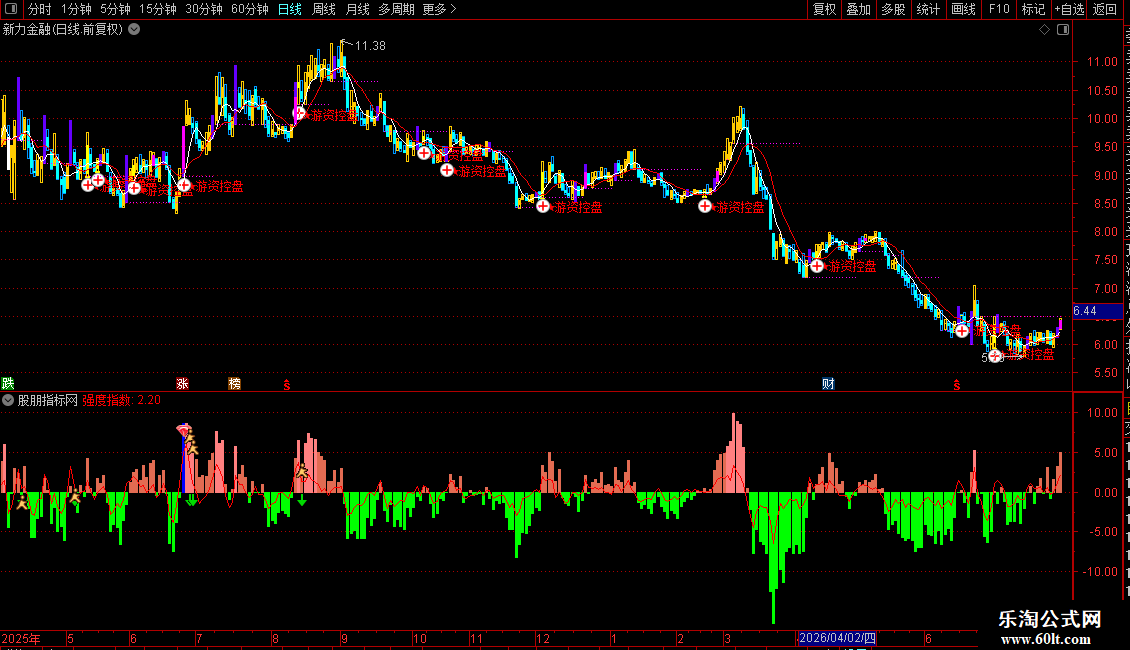Expand dropdown beside 新力金融(日线.前复权)
The image size is (1130, 650).
coord(134,30)
